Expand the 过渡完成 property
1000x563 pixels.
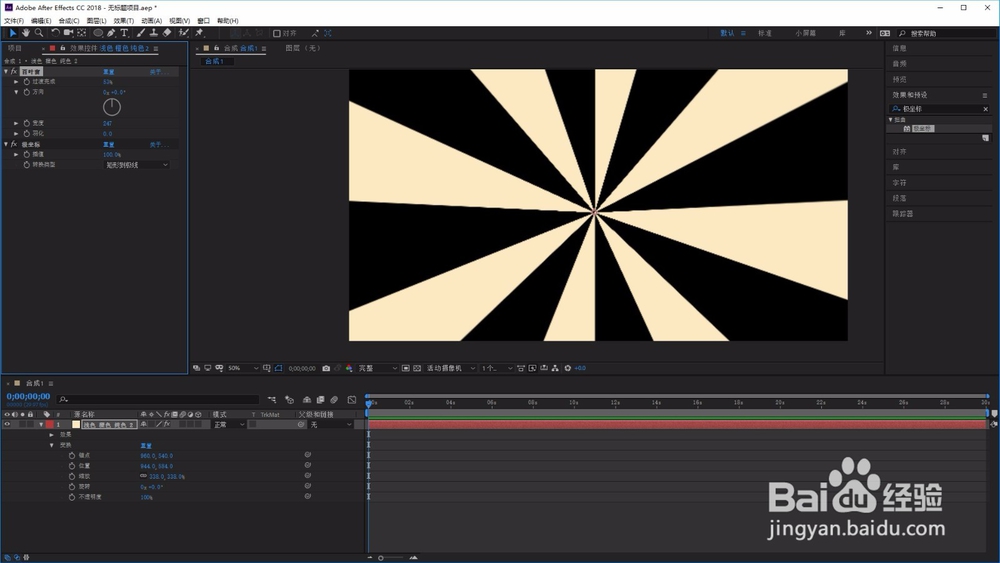pos(17,82)
